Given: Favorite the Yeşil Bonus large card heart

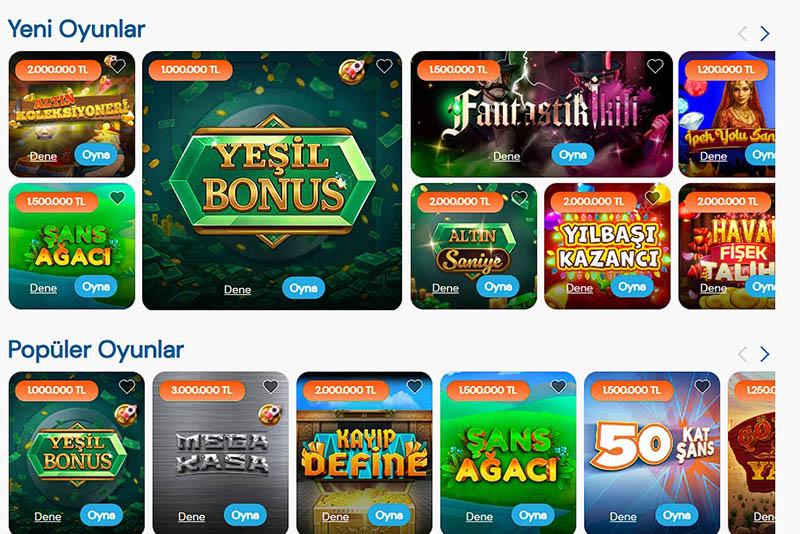Looking at the screenshot, I should click(x=384, y=66).
